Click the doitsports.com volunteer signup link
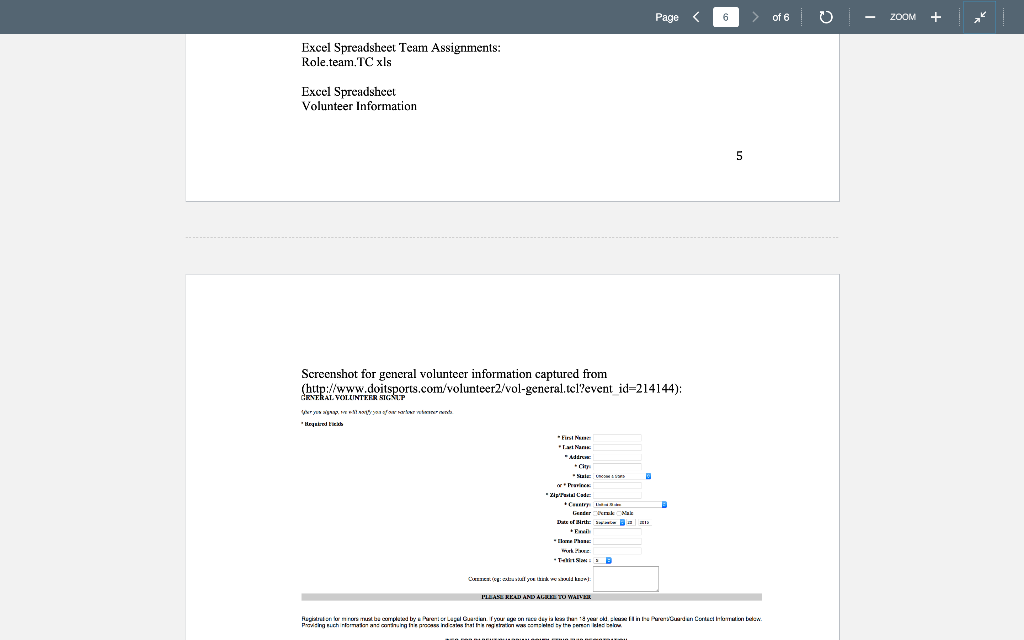 tap(489, 387)
